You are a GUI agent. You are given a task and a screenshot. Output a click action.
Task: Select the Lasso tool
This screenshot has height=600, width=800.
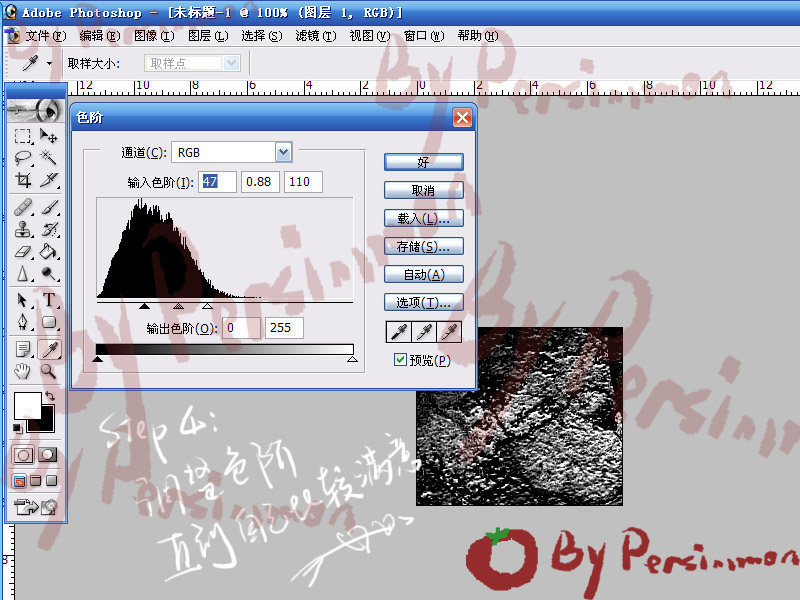[22, 158]
